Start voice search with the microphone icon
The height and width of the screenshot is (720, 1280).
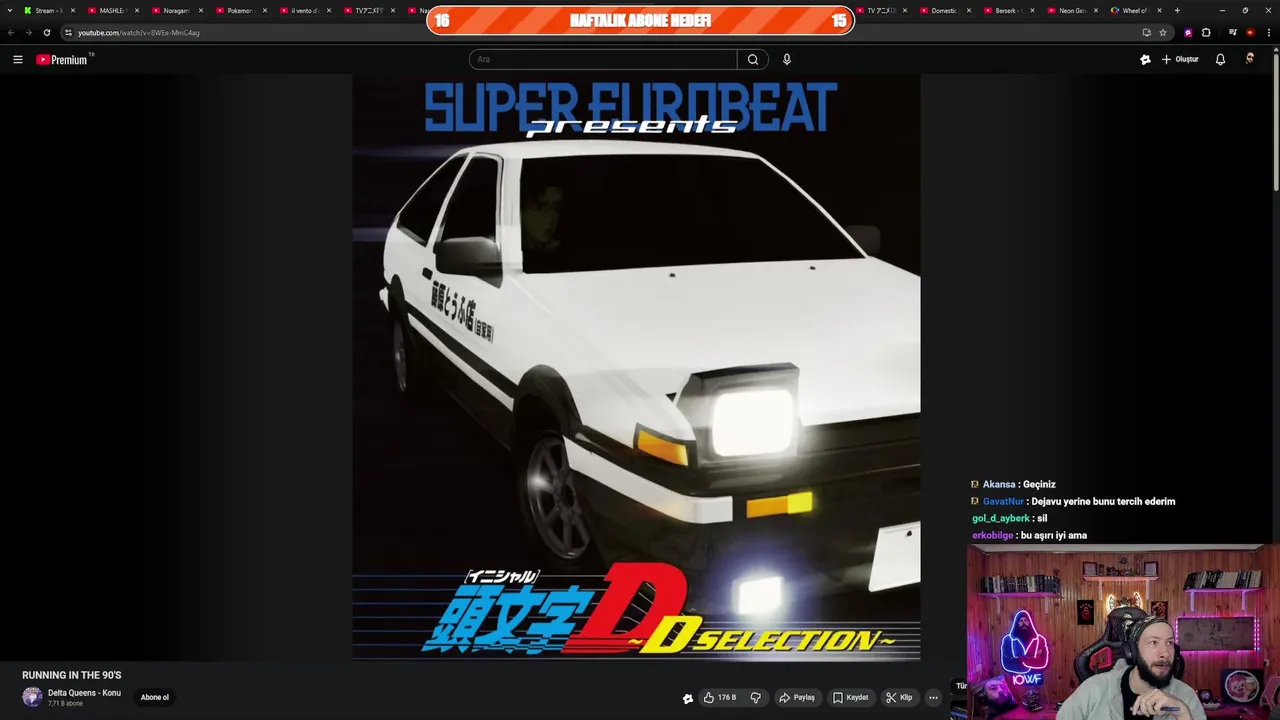click(787, 60)
